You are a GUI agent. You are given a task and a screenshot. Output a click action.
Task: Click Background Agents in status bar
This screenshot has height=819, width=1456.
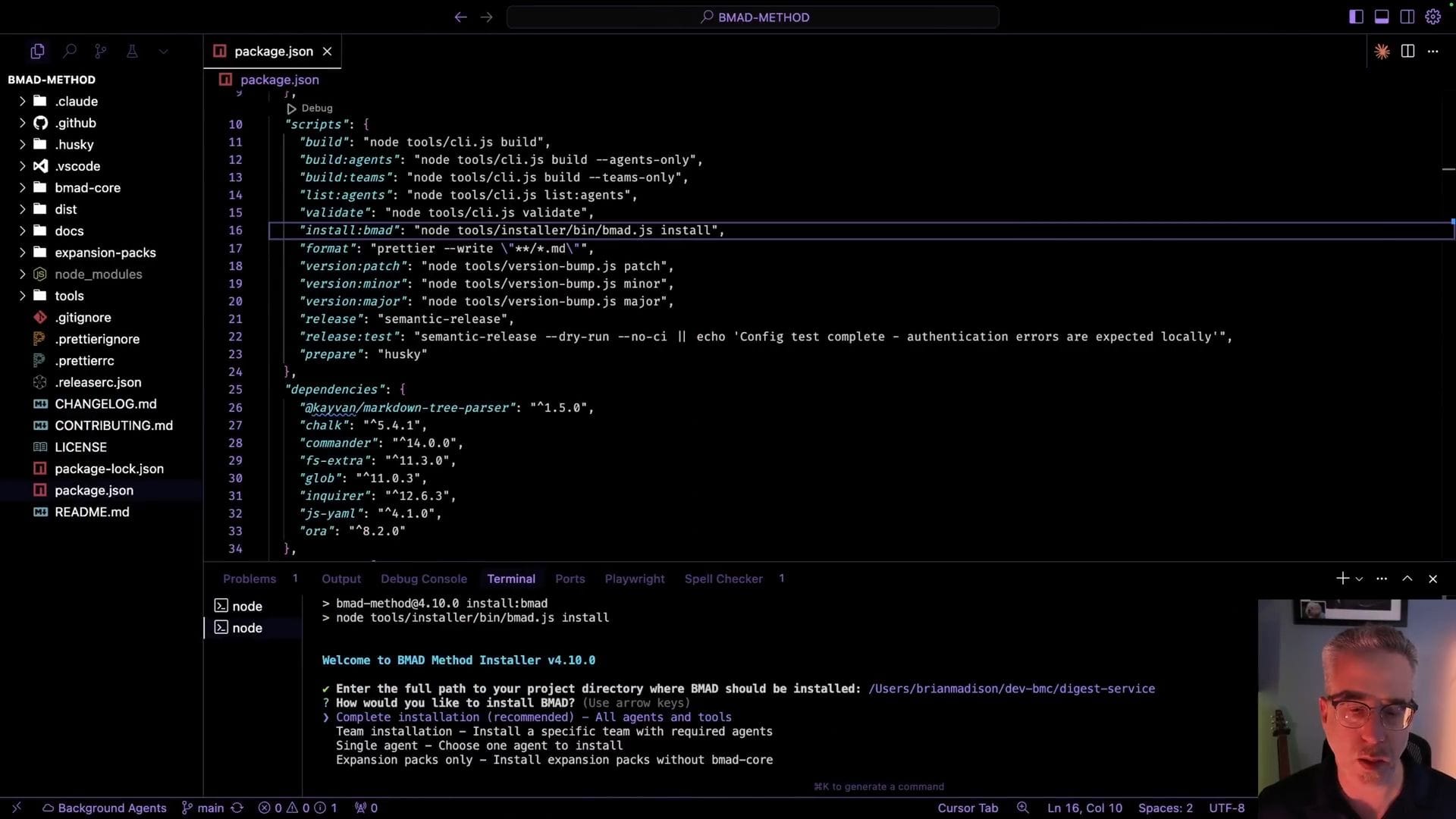(x=105, y=808)
